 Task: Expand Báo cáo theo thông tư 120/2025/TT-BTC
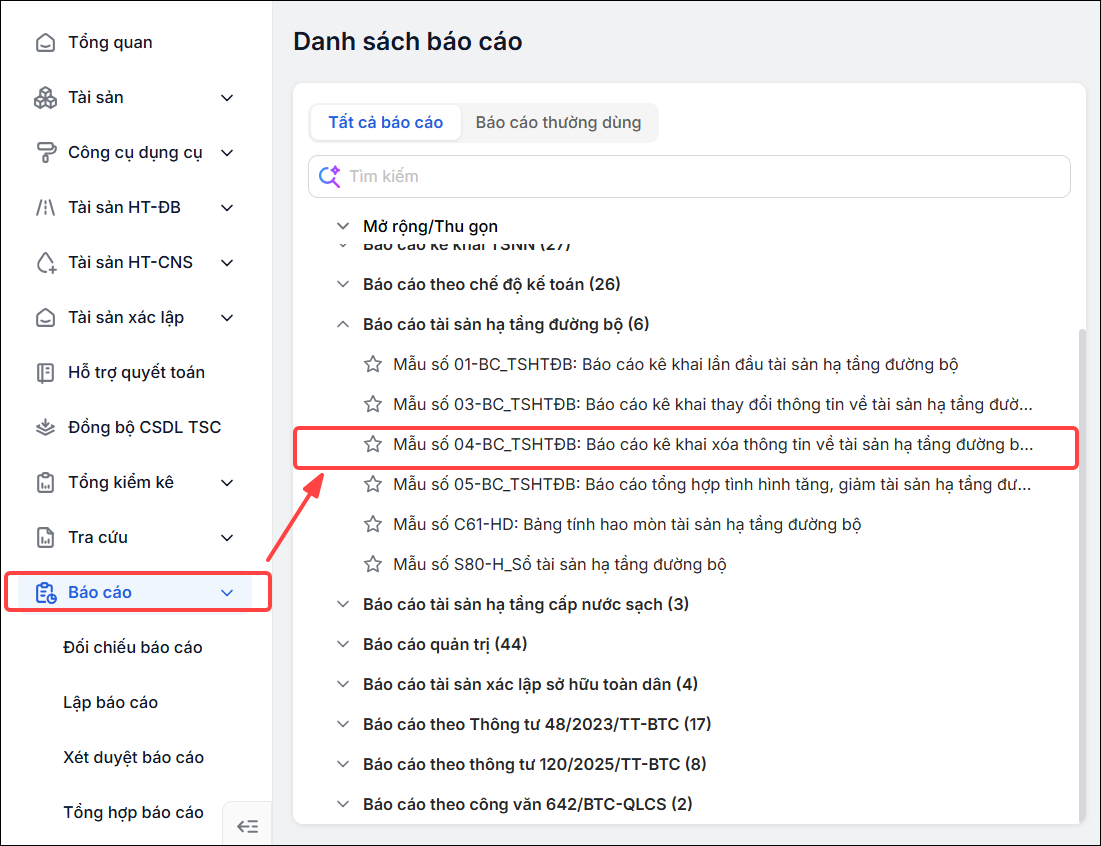pyautogui.click(x=343, y=765)
